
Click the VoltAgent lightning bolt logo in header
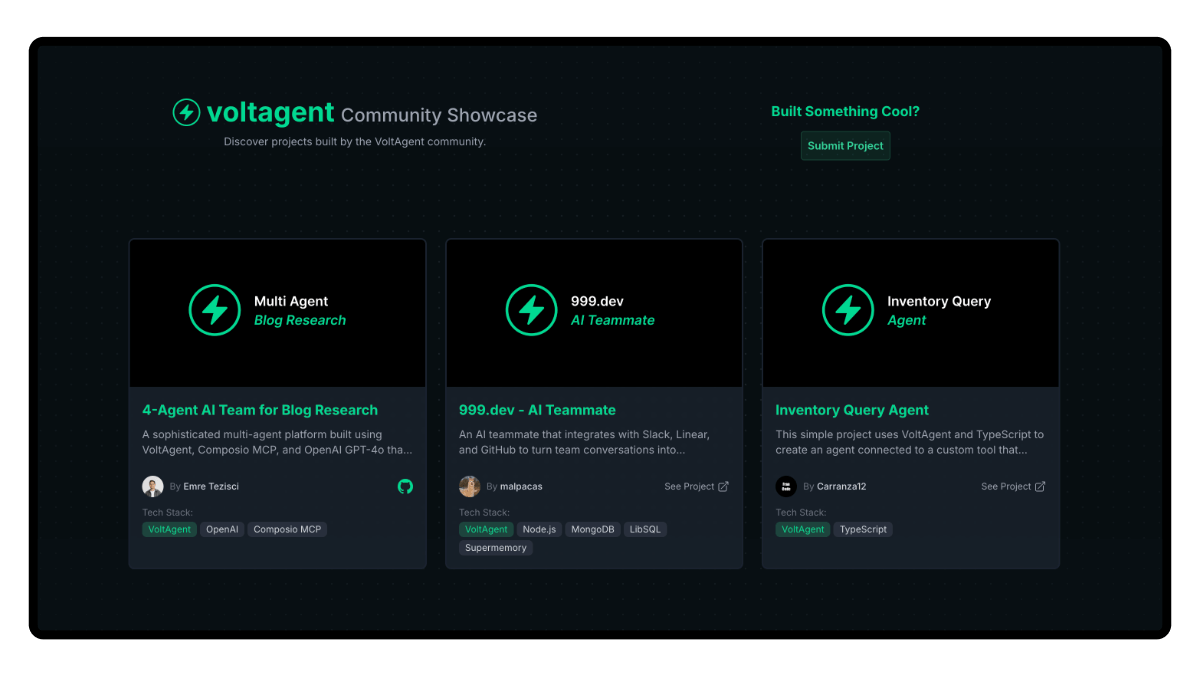[x=186, y=112]
